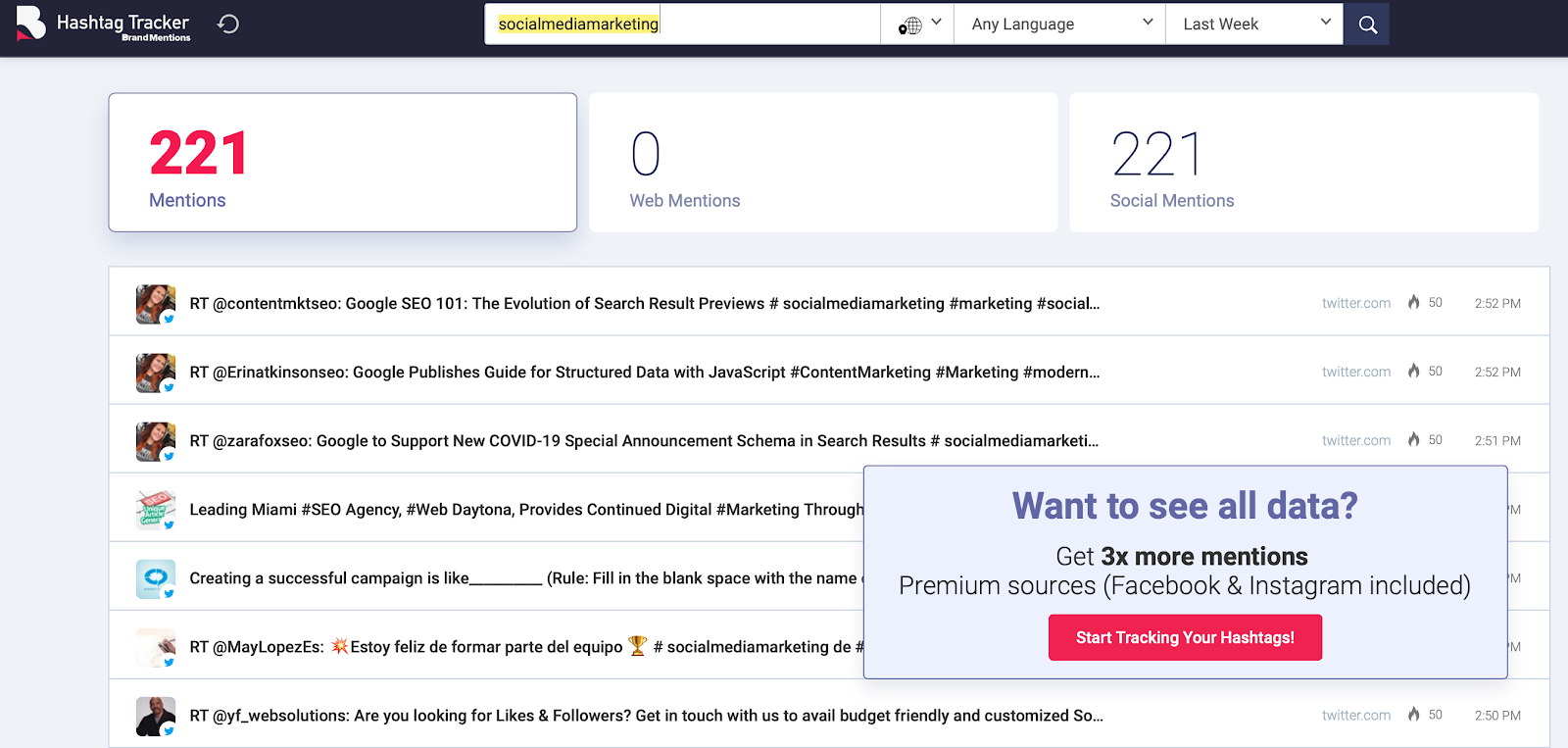Screen dimensions: 1568x748
Task: Switch to the Web Mentions tab
Action: pyautogui.click(x=822, y=163)
